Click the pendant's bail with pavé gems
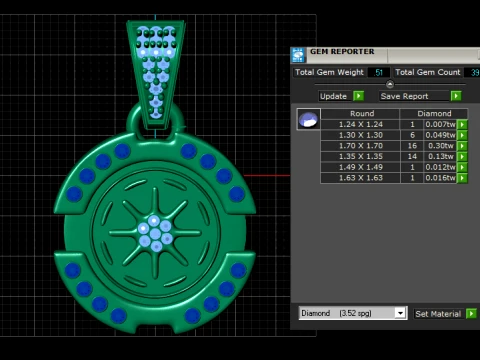Viewport: 480px width, 360px height. [x=156, y=74]
